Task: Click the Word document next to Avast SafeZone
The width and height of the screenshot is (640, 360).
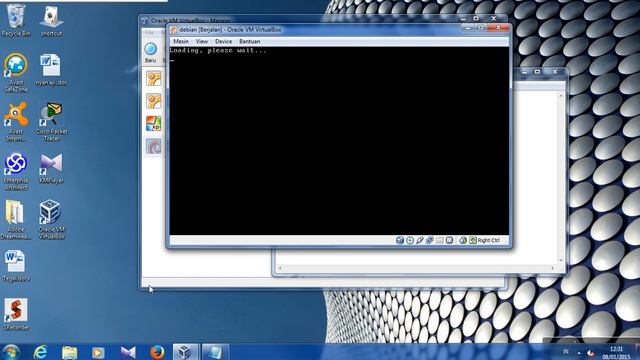Action: pyautogui.click(x=51, y=69)
